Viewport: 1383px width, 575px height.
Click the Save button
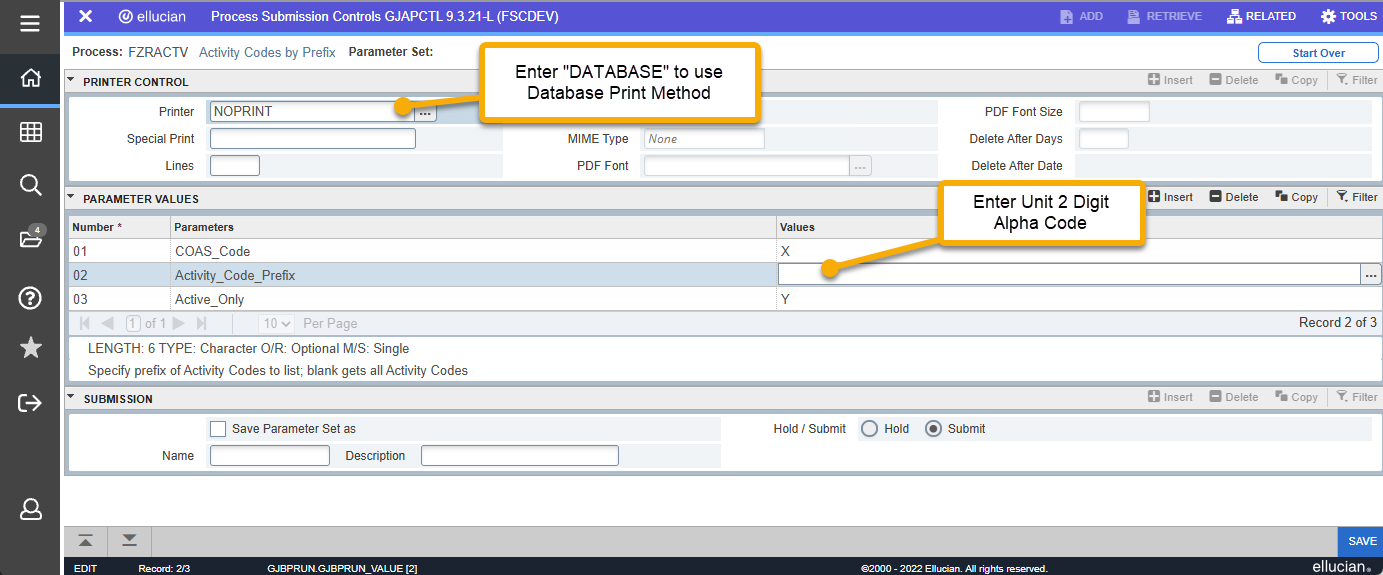pyautogui.click(x=1361, y=541)
